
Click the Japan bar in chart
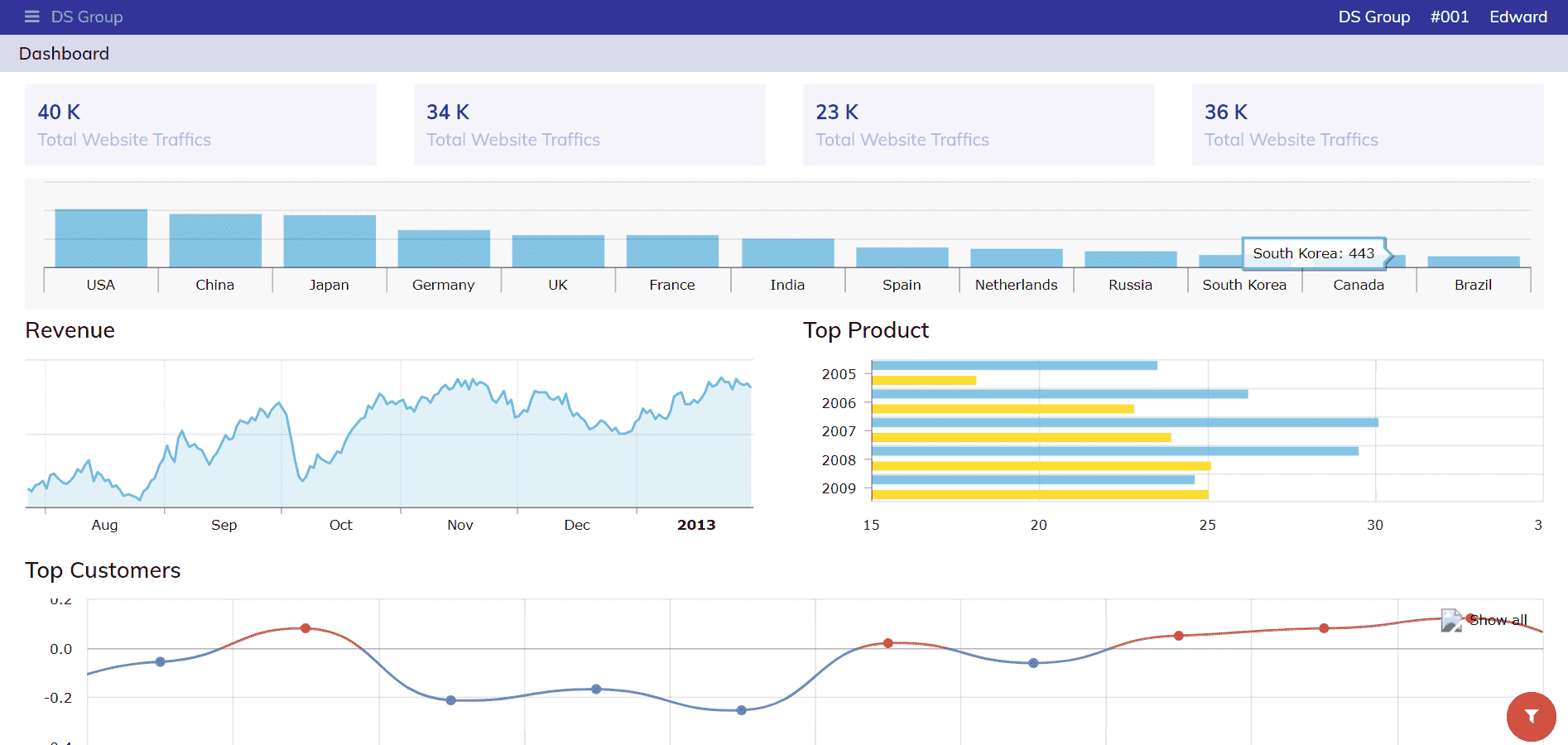click(x=329, y=242)
